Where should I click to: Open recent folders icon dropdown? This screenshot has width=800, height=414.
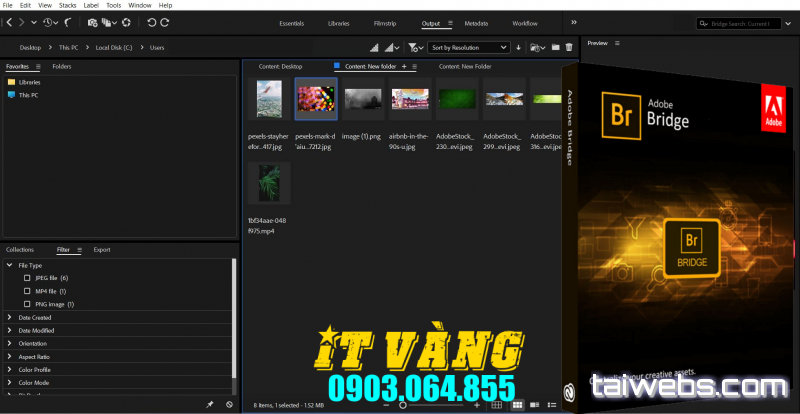[x=538, y=47]
